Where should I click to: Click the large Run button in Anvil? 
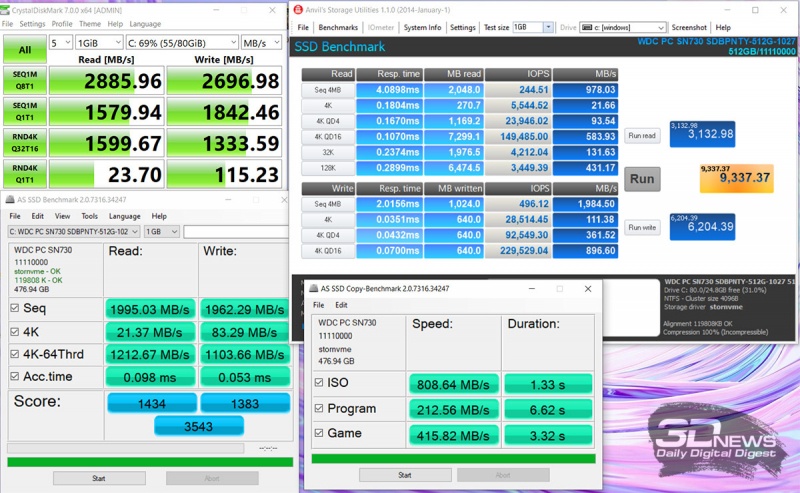(x=642, y=179)
